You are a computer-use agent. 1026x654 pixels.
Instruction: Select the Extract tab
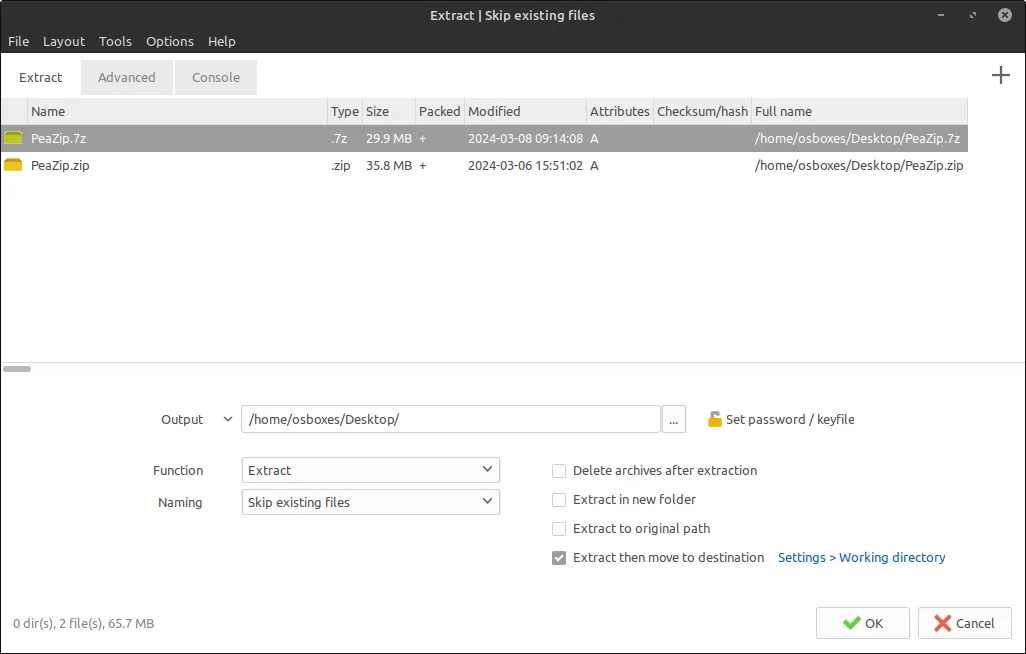click(41, 77)
